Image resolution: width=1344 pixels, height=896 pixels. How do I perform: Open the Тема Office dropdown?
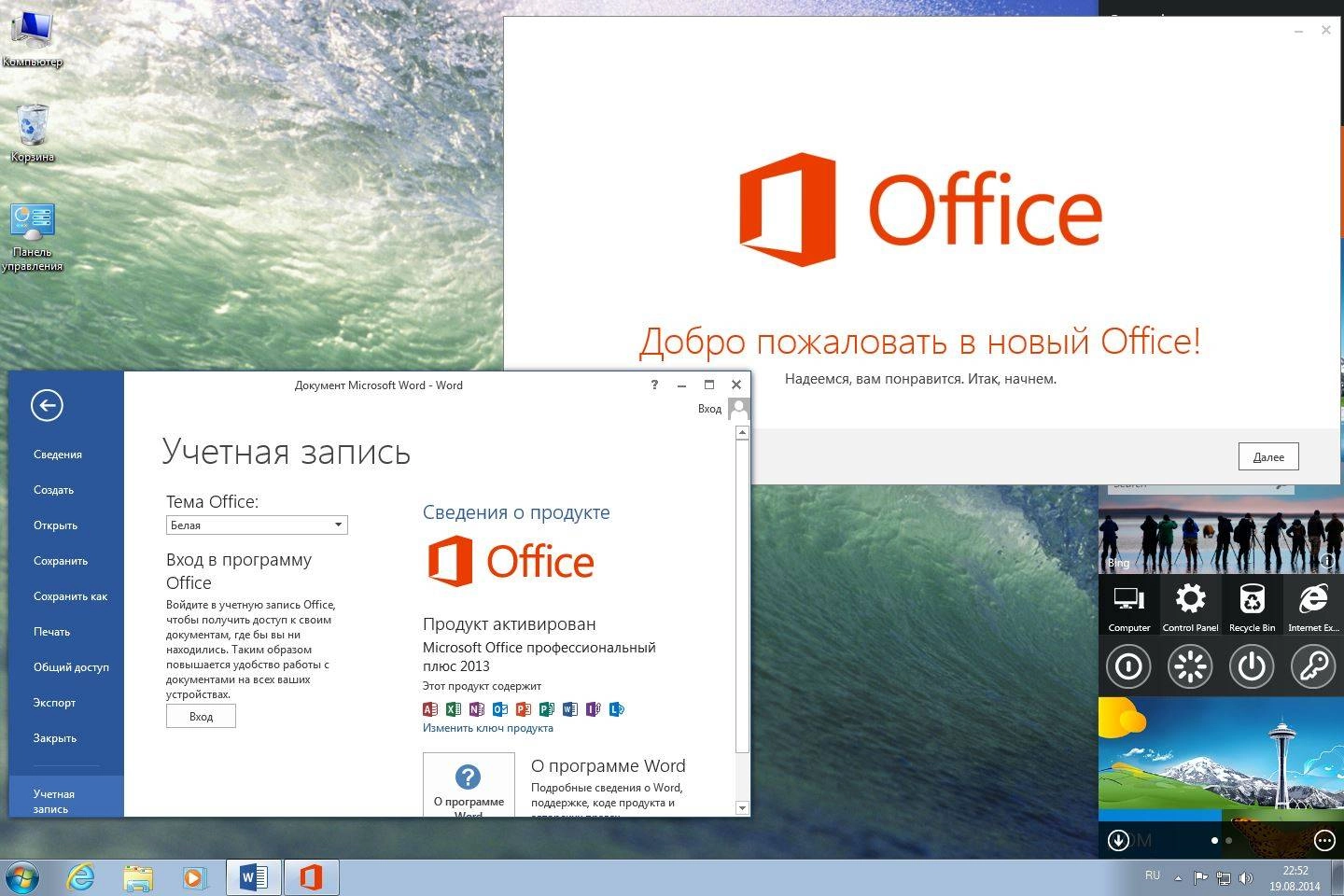click(x=257, y=525)
